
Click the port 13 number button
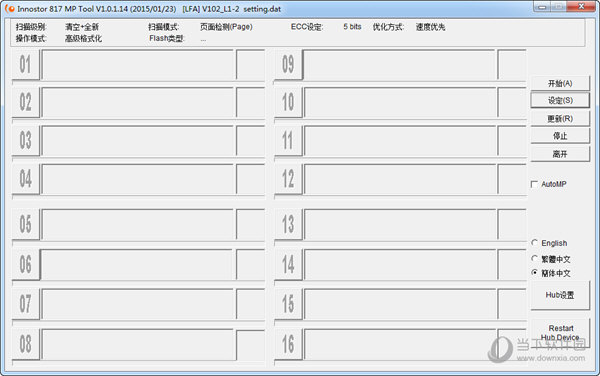pyautogui.click(x=288, y=224)
